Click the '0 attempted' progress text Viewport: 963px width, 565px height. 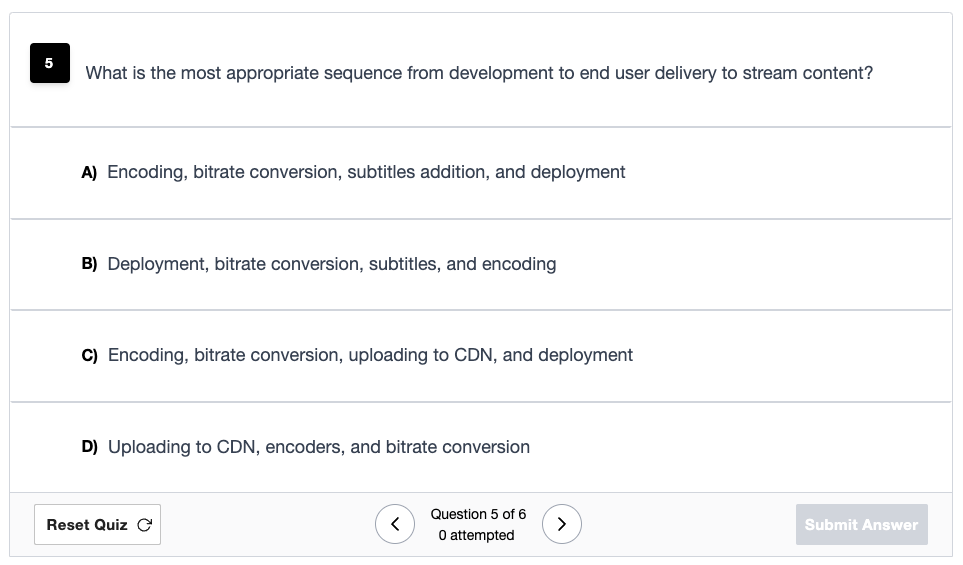[476, 536]
